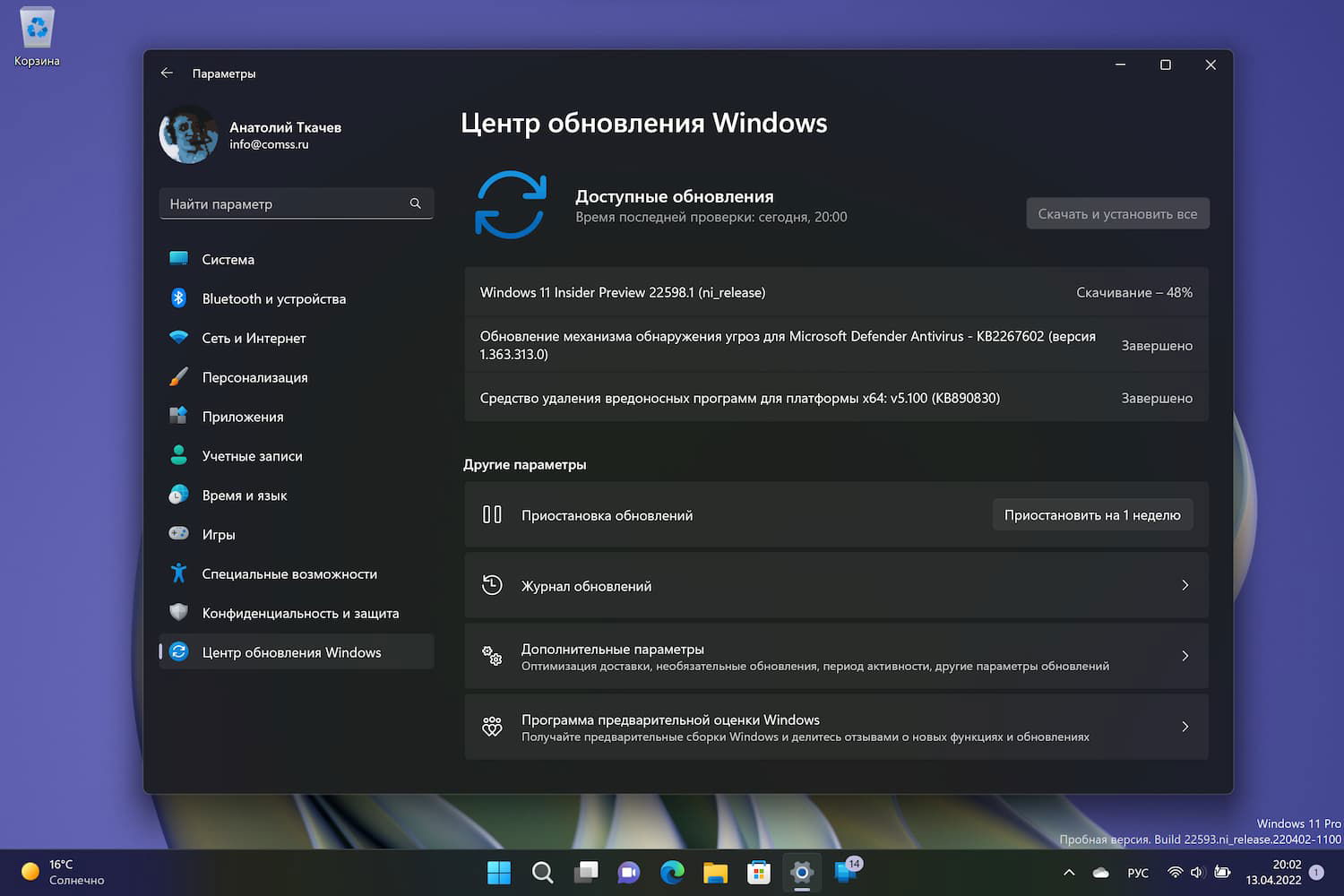Select the Игры section
This screenshot has height=896, width=1344.
pyautogui.click(x=215, y=534)
